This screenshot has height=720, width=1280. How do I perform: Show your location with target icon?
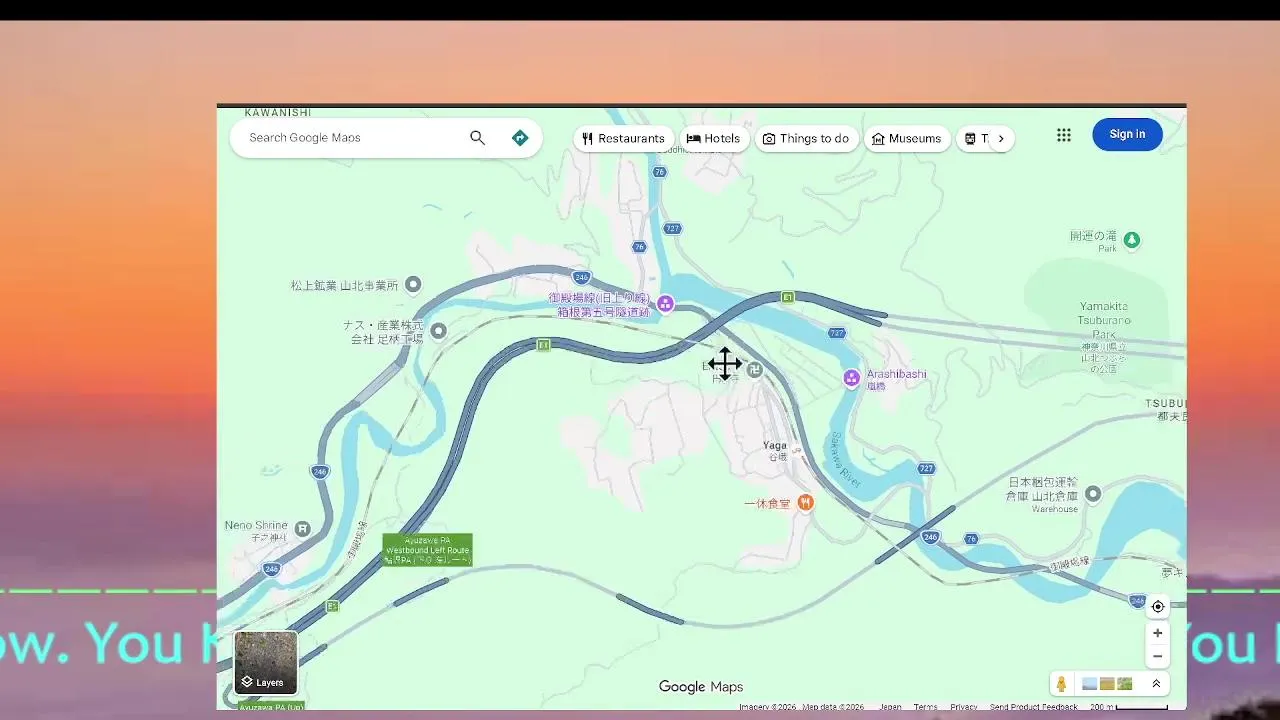point(1158,606)
